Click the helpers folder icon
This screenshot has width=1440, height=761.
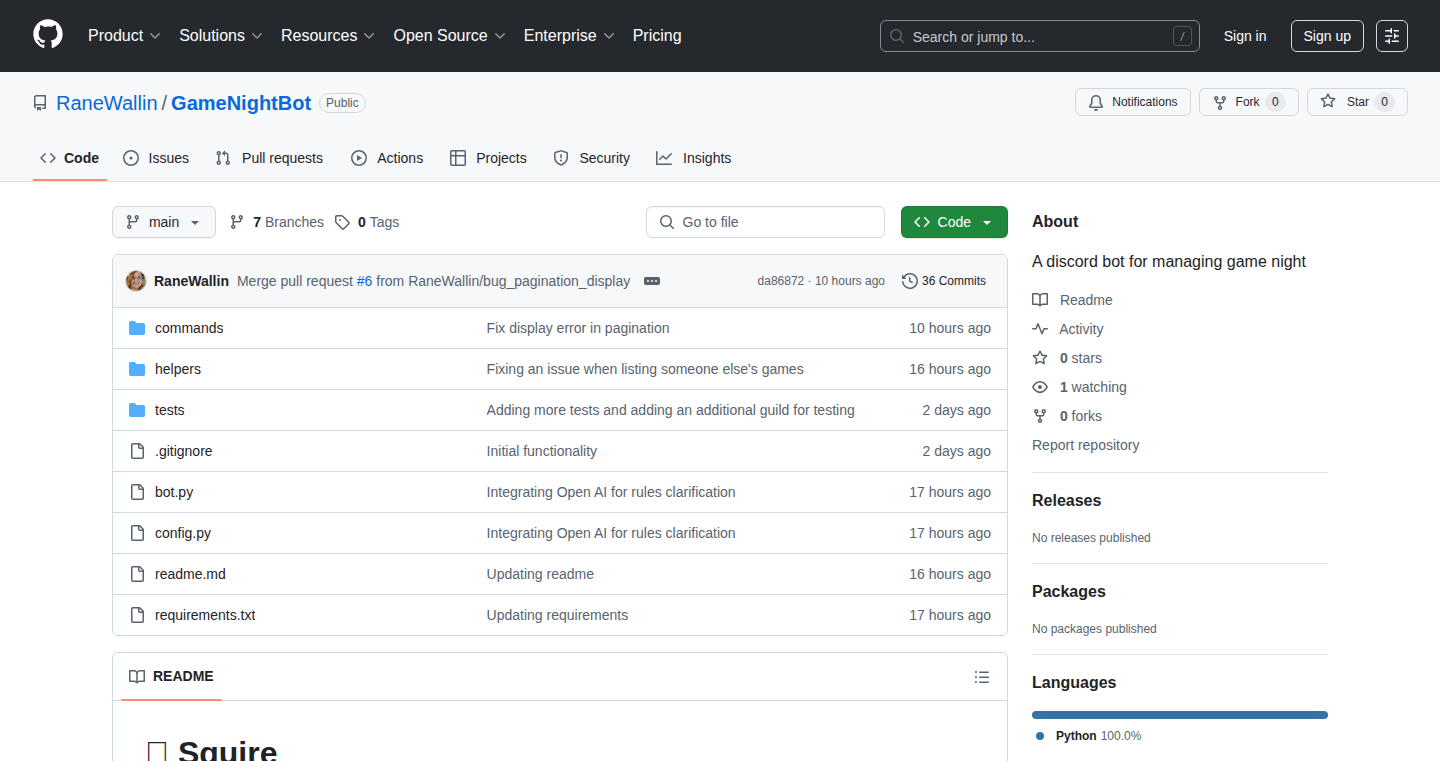pyautogui.click(x=137, y=369)
